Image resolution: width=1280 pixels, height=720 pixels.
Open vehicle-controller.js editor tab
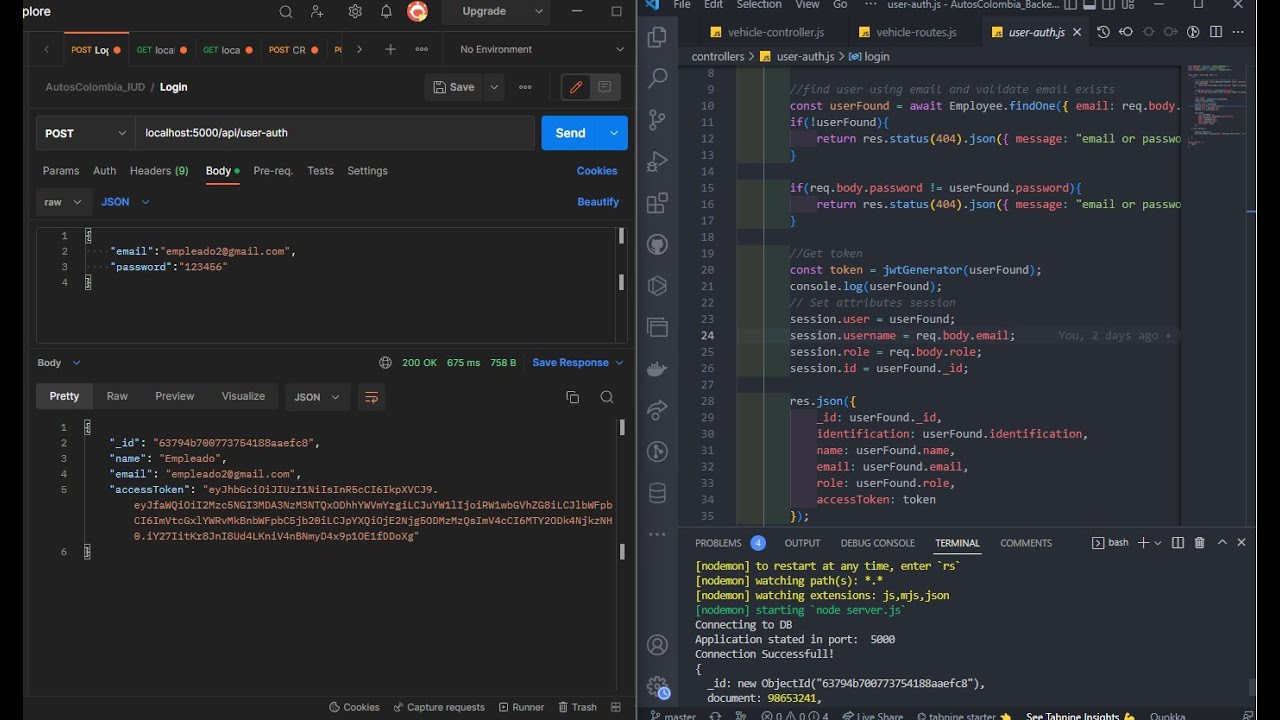coord(765,32)
